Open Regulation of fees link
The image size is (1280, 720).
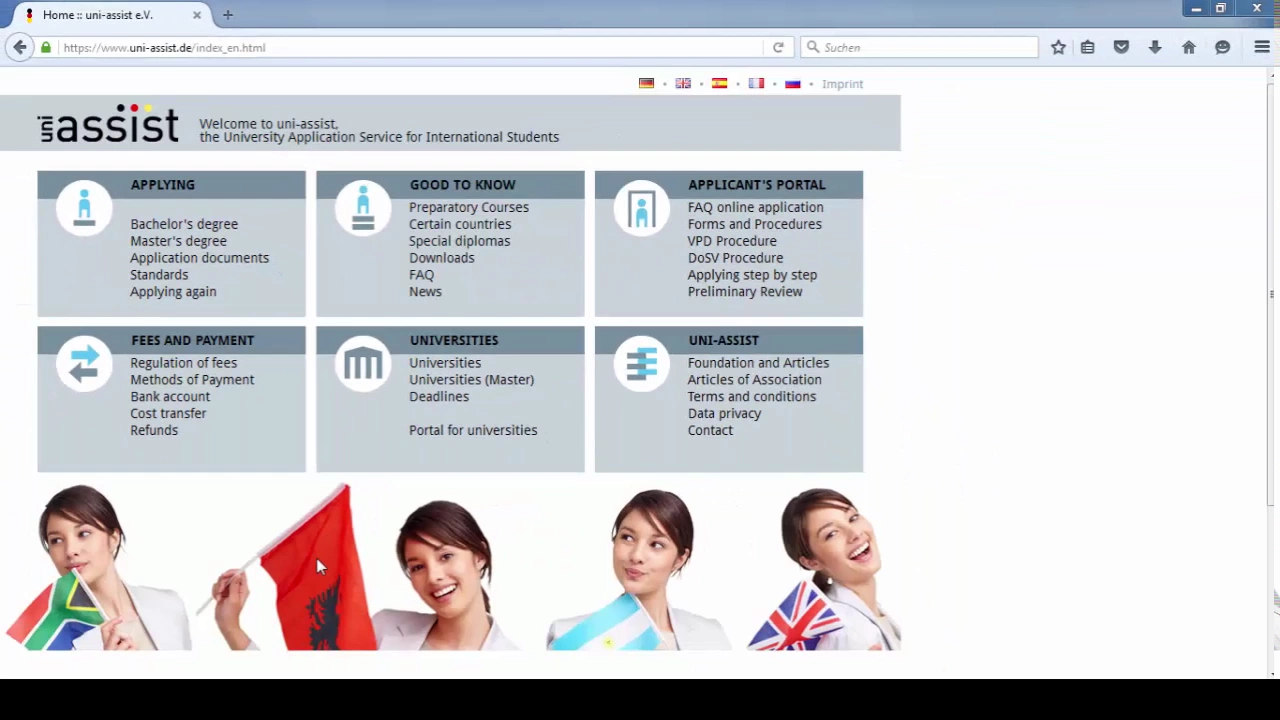(x=183, y=363)
